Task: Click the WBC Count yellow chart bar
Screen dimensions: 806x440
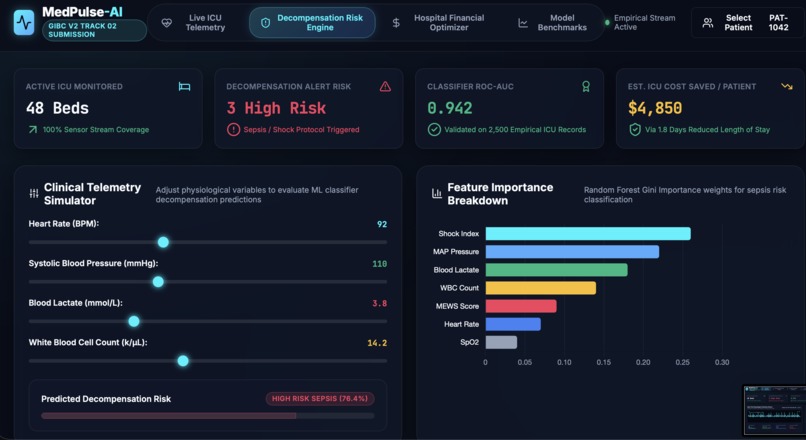Action: pos(541,288)
